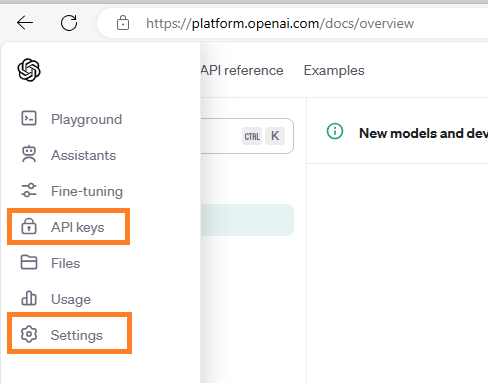View site info via padlock icon
Image resolution: width=488 pixels, height=383 pixels.
pos(123,23)
